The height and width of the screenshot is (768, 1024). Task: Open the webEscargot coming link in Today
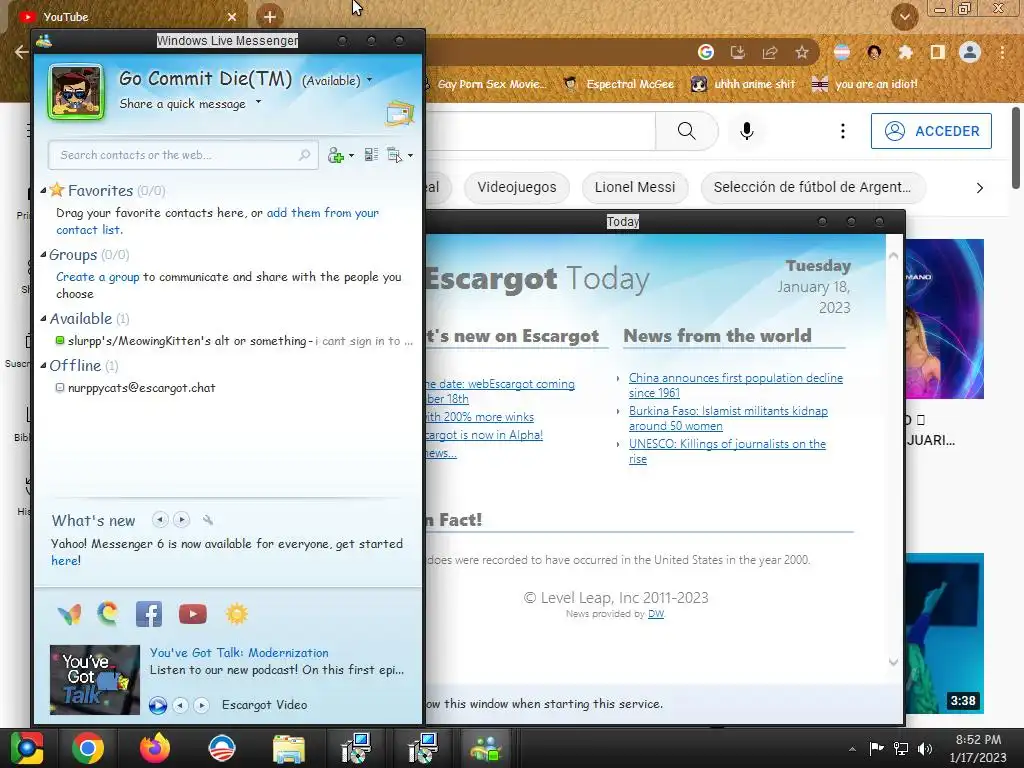(x=500, y=391)
